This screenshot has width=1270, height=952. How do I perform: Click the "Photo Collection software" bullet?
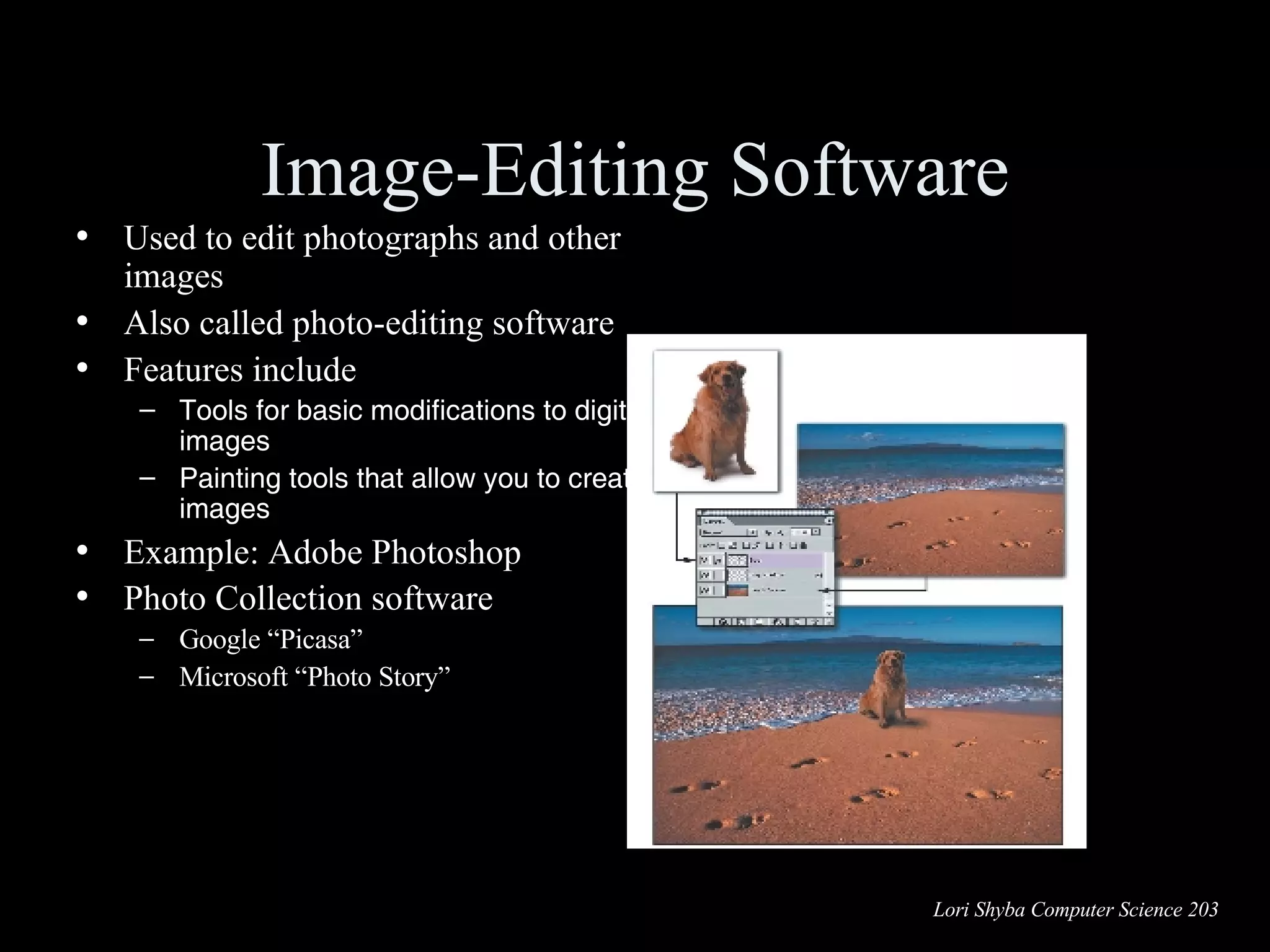pyautogui.click(x=308, y=598)
